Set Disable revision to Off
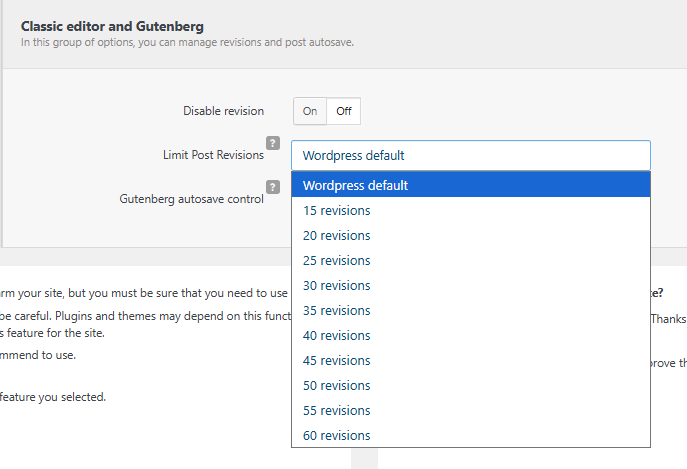This screenshot has height=469, width=687. [x=344, y=111]
